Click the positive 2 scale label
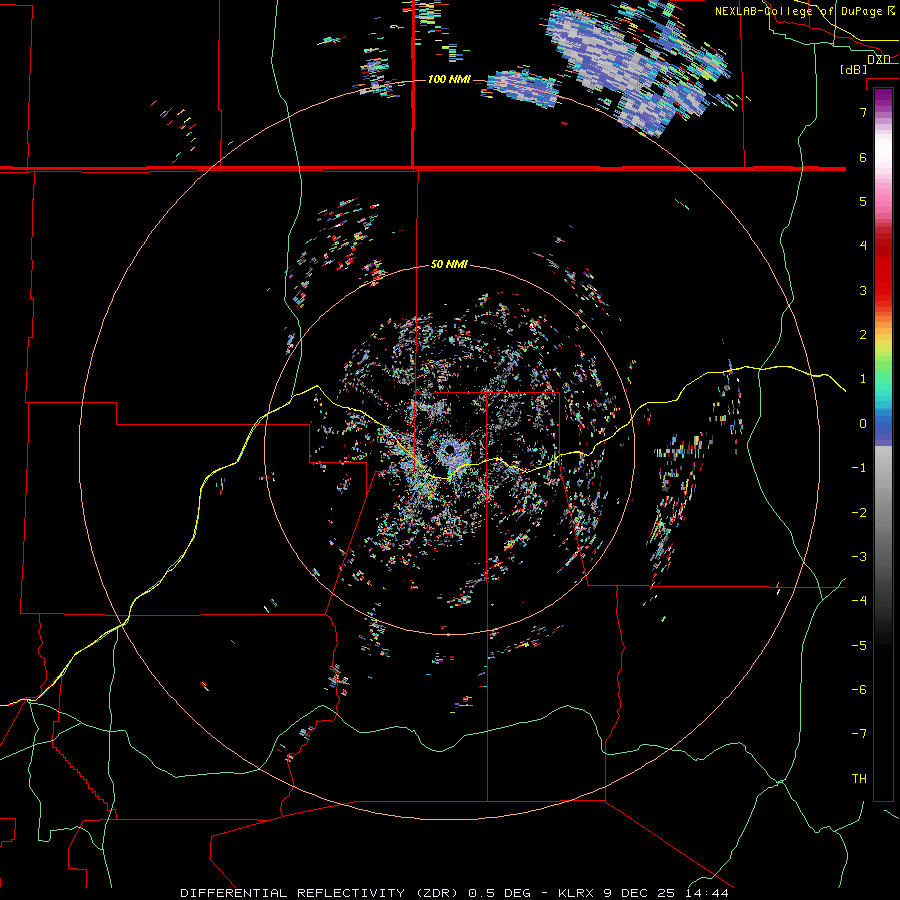Image resolution: width=900 pixels, height=900 pixels. click(x=863, y=335)
